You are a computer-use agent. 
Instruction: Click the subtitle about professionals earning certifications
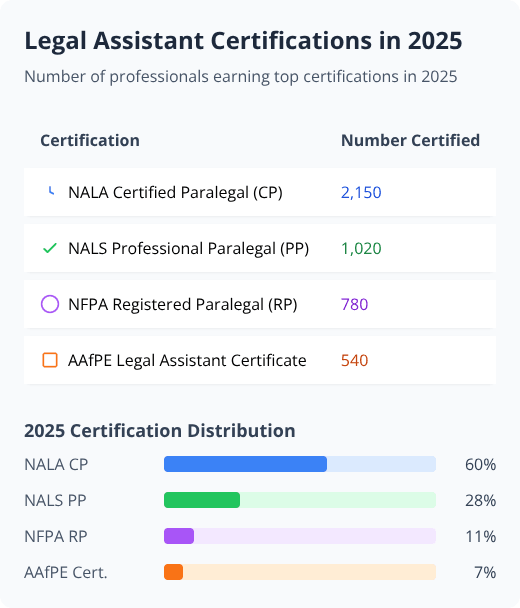point(241,76)
